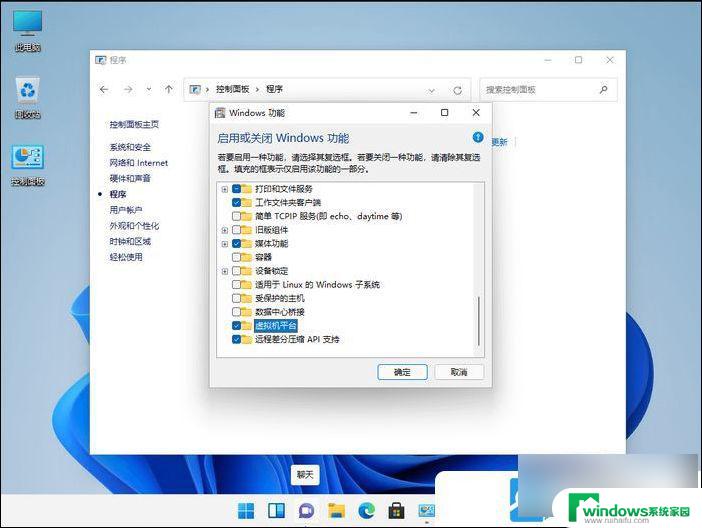The image size is (702, 528).
Task: Select the 控制面板 desktop shortcut icon
Action: coord(28,165)
